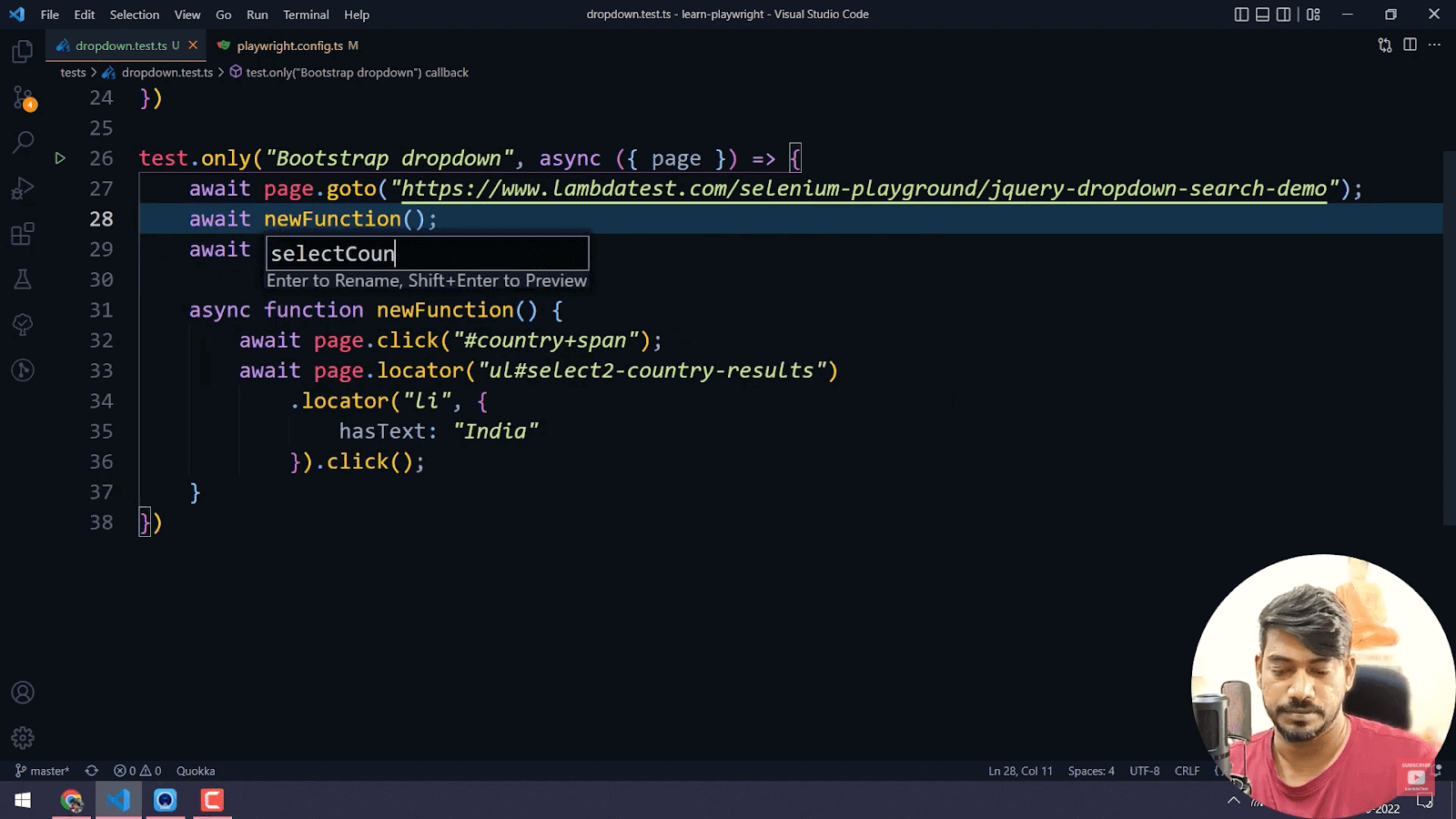This screenshot has height=819, width=1456.
Task: Open the Go menu
Action: point(224,15)
